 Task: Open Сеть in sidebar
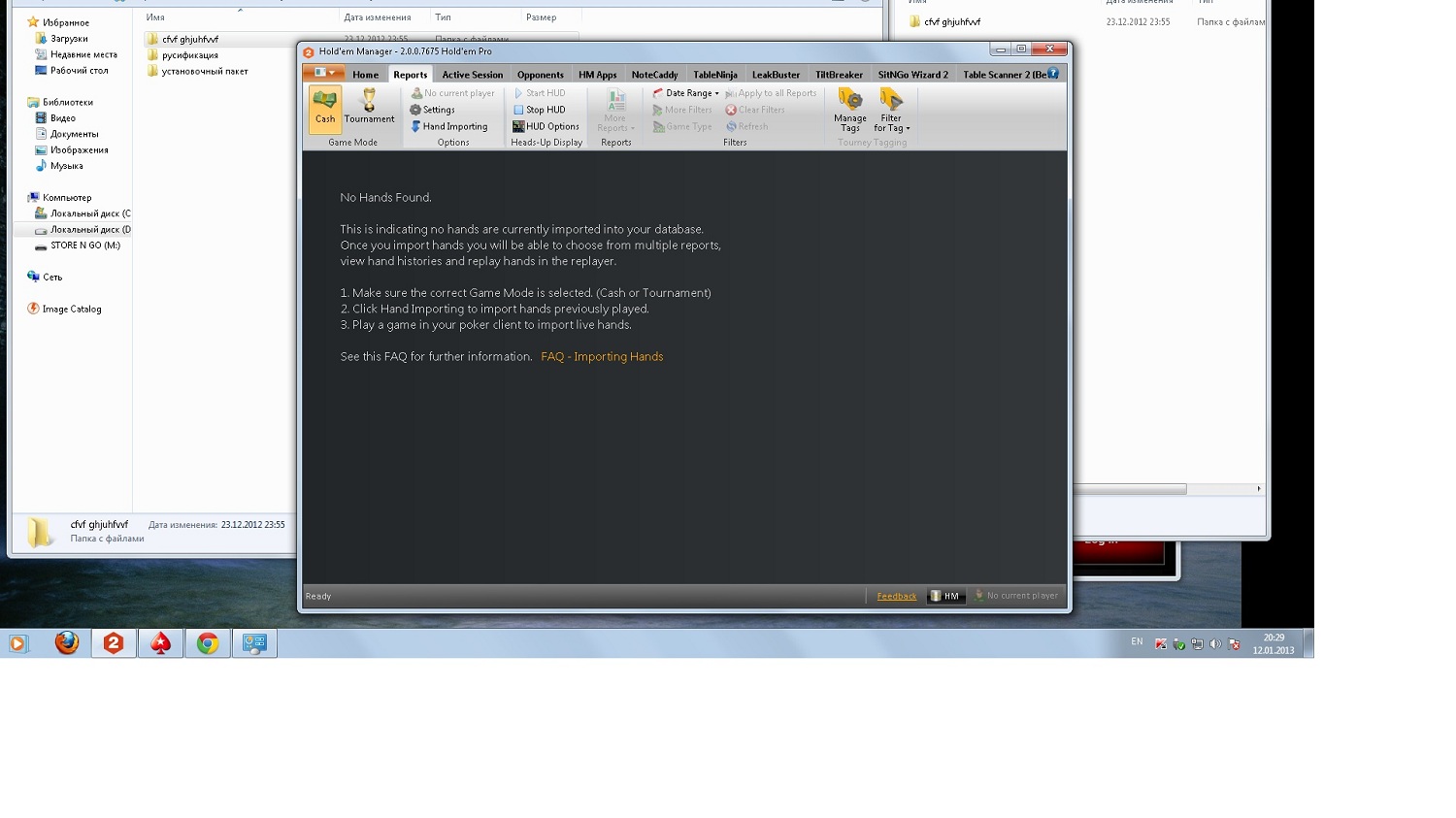(x=52, y=277)
